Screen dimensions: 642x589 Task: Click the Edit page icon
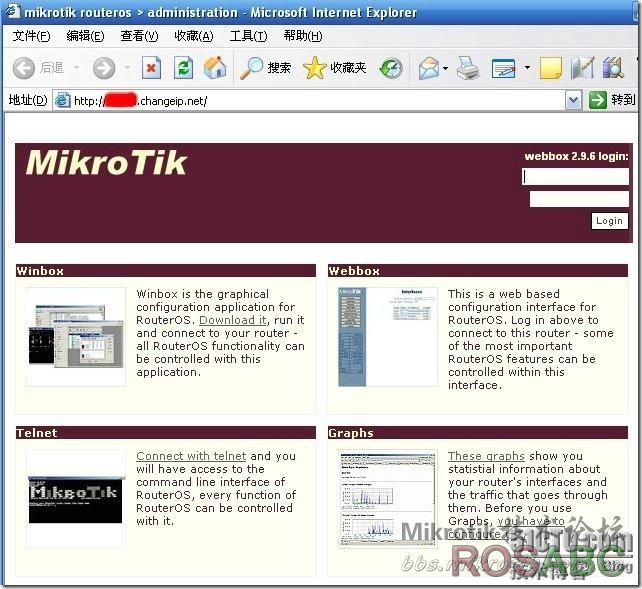(x=503, y=68)
